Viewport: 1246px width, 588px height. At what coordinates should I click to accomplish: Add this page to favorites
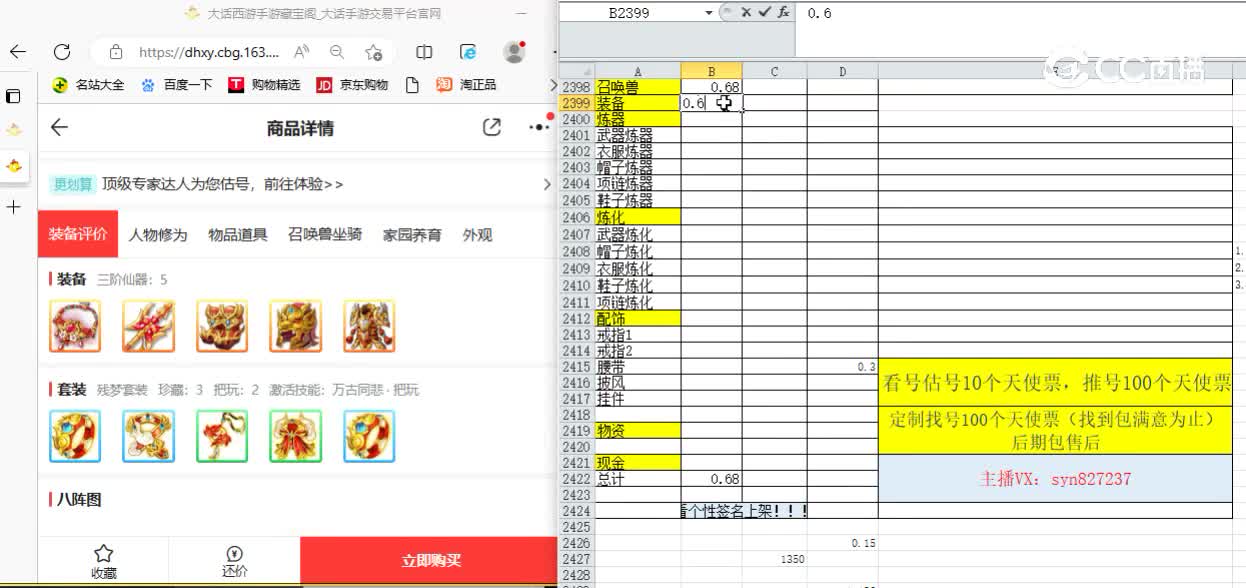click(x=374, y=52)
